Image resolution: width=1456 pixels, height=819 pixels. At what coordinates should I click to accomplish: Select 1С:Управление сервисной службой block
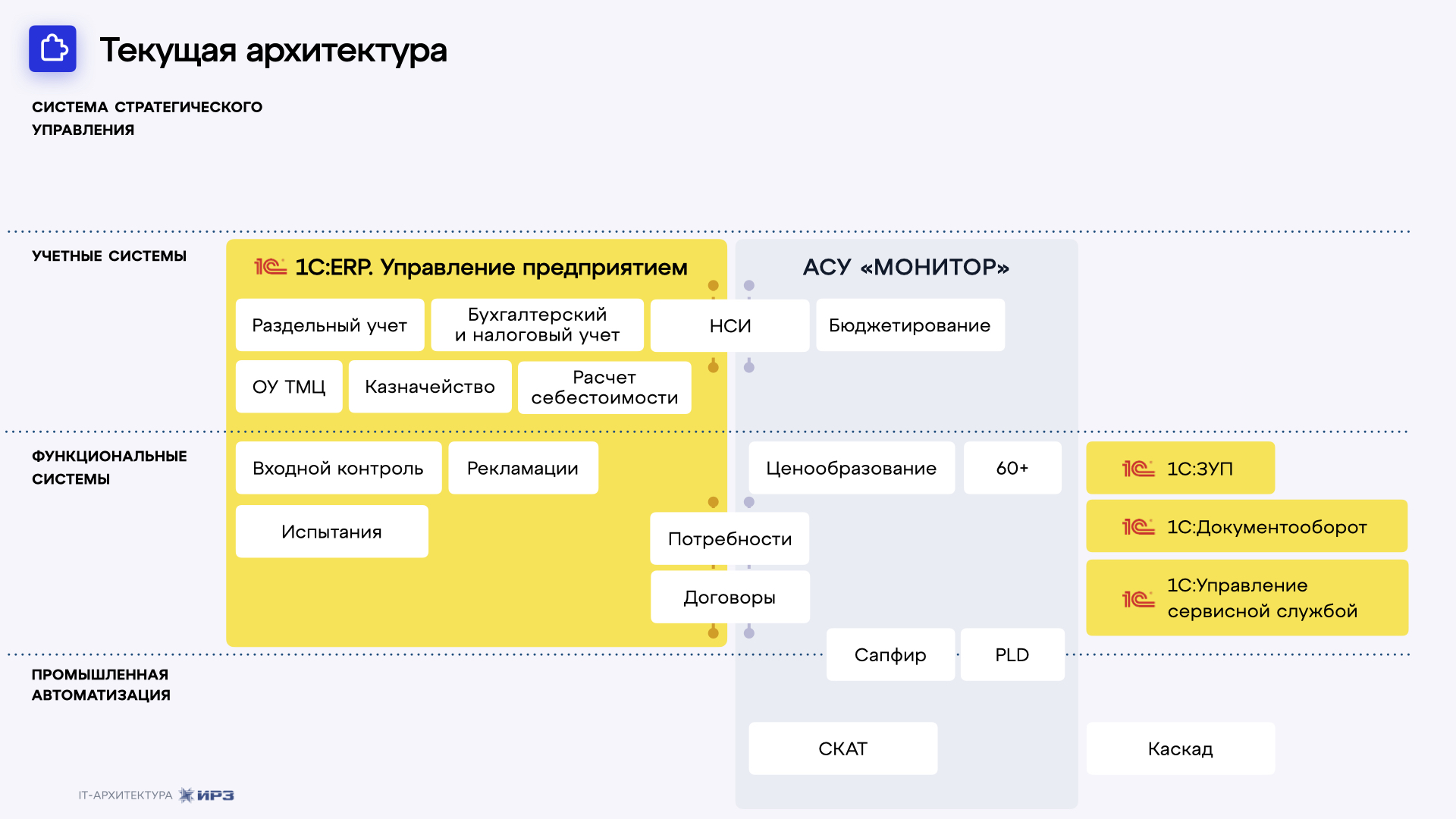[1247, 598]
